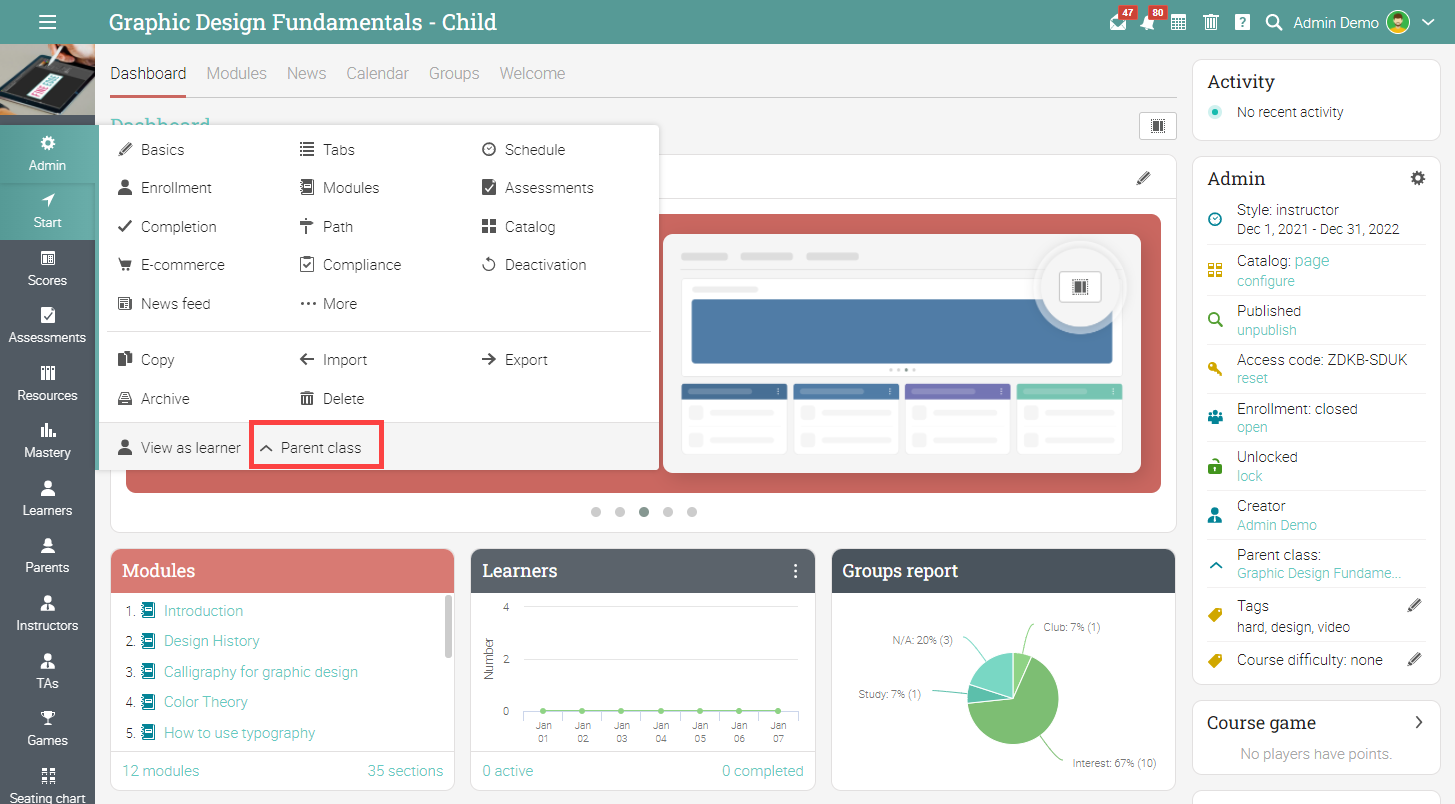
Task: Open the help question mark icon
Action: point(1242,22)
